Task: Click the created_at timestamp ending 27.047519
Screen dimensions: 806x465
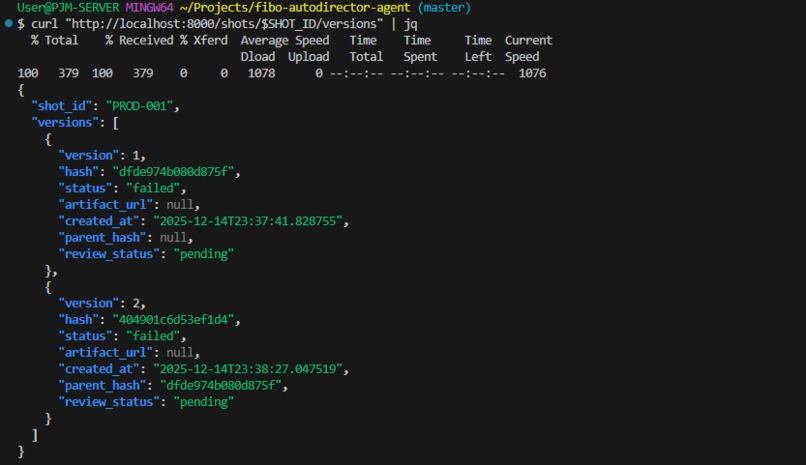Action: tap(248, 369)
